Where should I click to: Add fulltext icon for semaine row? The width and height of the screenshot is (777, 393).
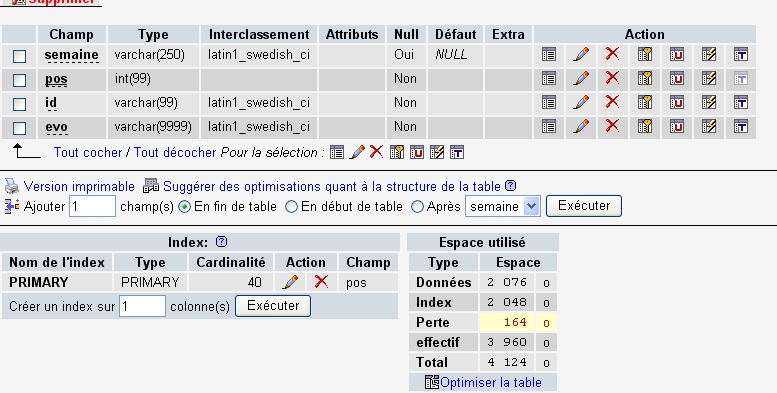[x=741, y=54]
